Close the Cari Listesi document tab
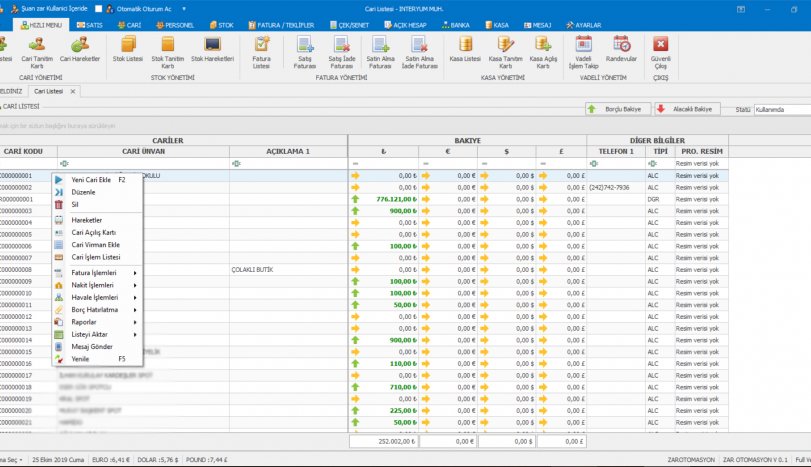 click(x=73, y=92)
